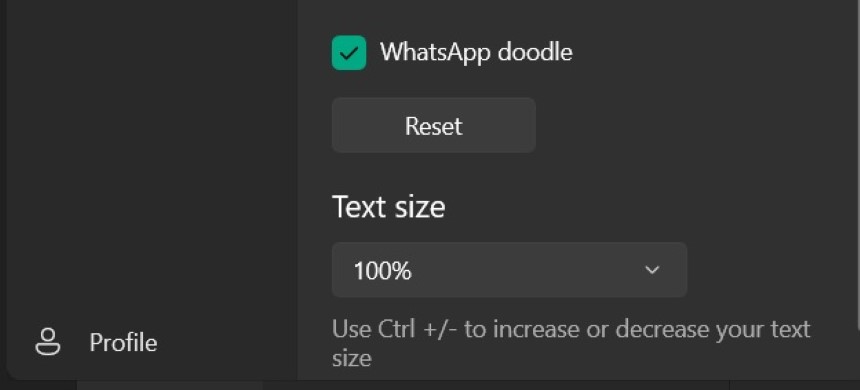The height and width of the screenshot is (390, 860).
Task: Click the green checkmark icon beside WhatsApp doodle
Action: (x=349, y=53)
